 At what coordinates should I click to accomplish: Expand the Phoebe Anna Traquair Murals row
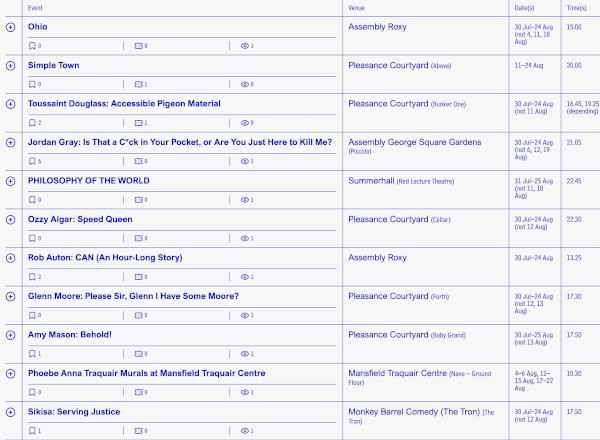tap(11, 374)
